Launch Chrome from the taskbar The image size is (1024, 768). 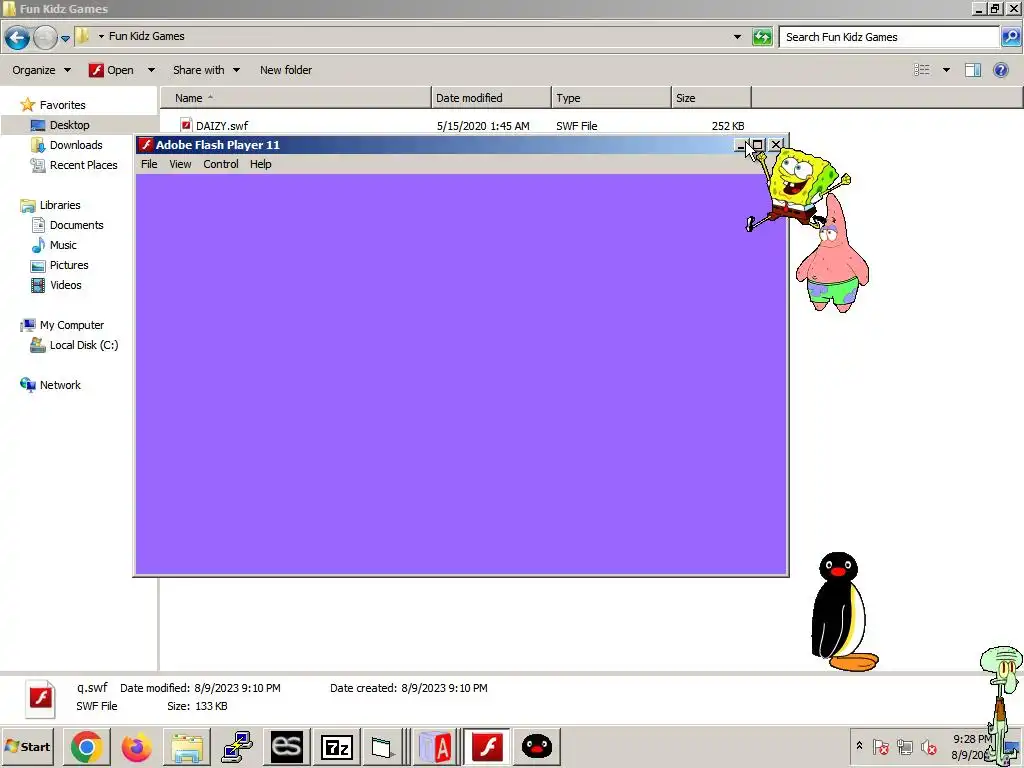[x=87, y=746]
